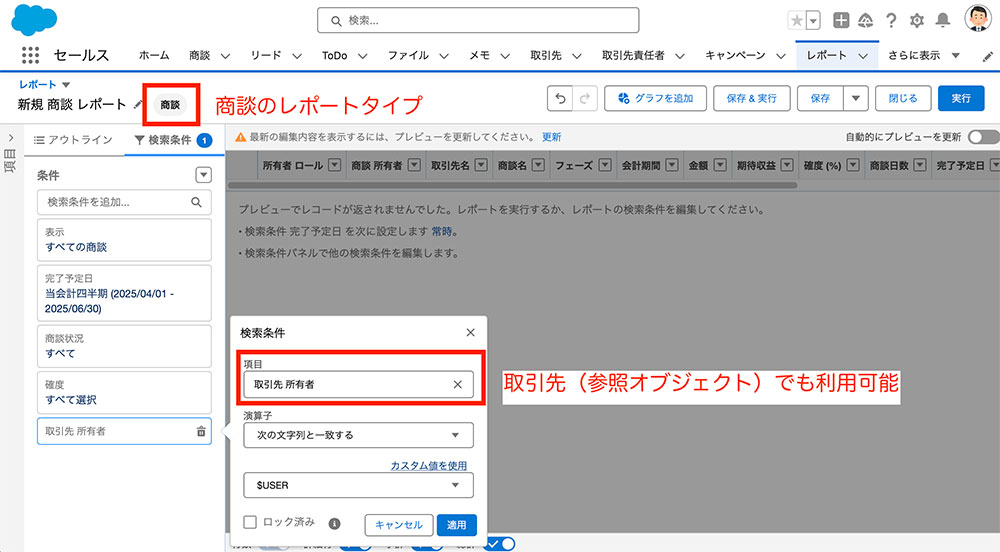The height and width of the screenshot is (552, 1000).
Task: Click in the global 検索 search box
Action: click(x=478, y=20)
